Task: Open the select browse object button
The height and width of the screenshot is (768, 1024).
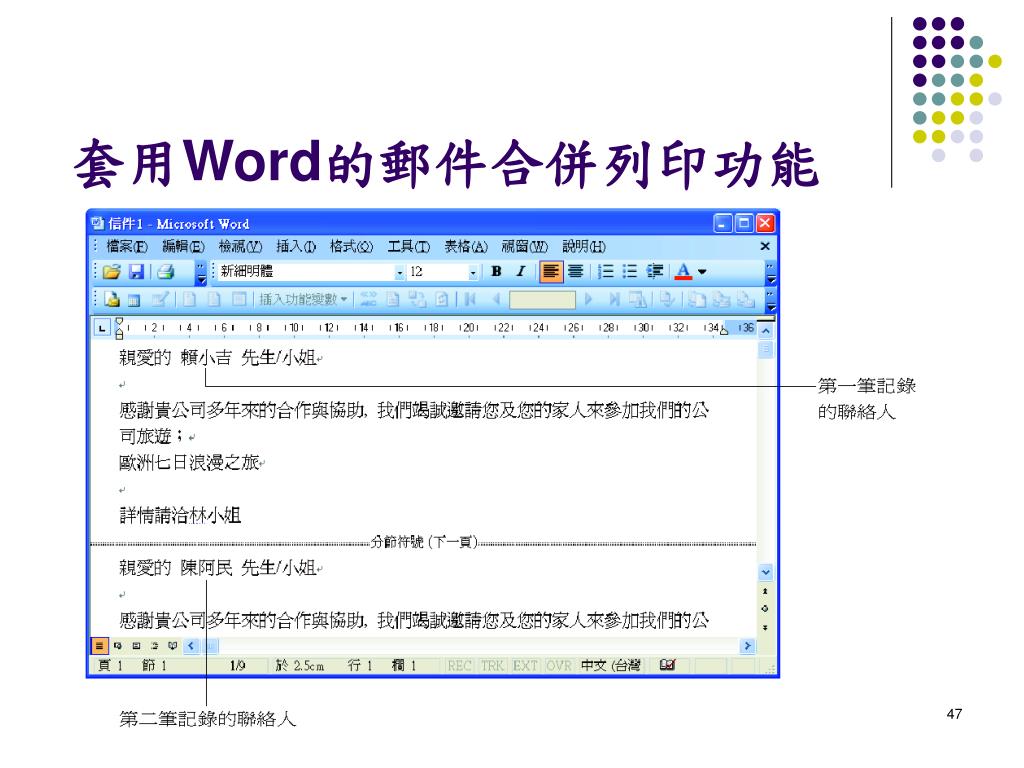Action: [x=765, y=609]
